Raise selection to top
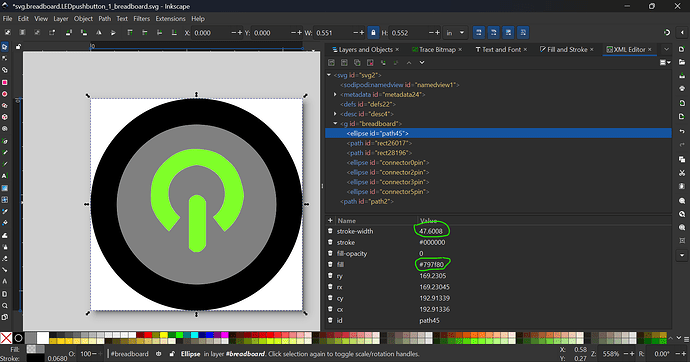The height and width of the screenshot is (362, 690). tap(130, 33)
